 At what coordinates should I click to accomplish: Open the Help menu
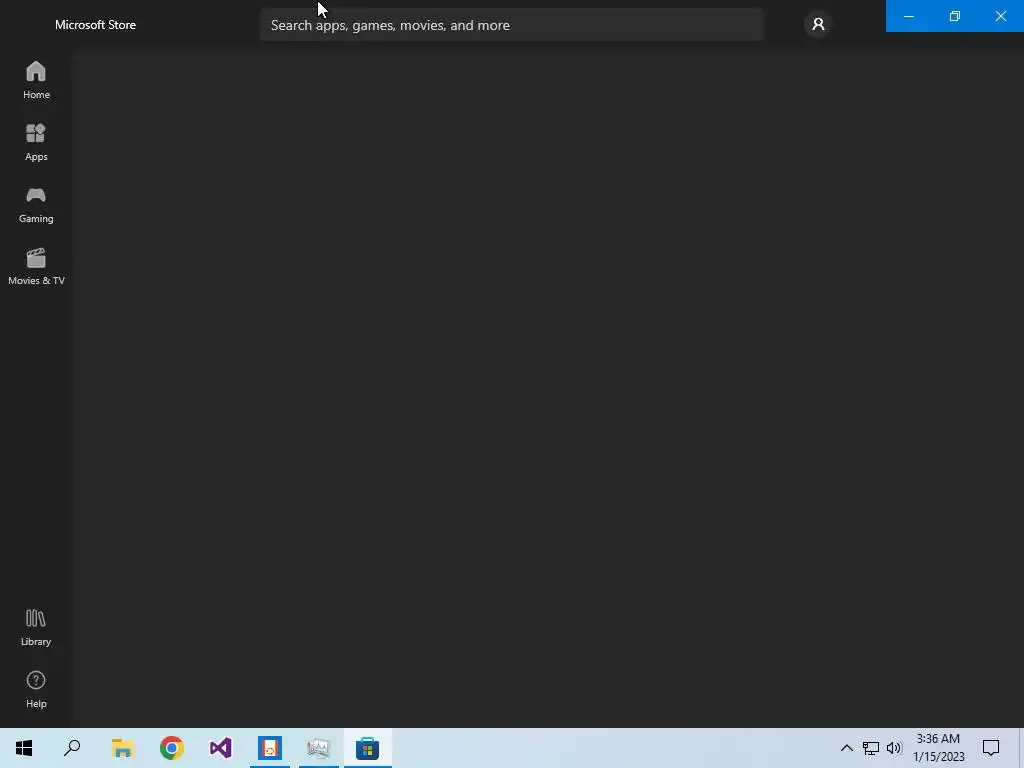[36, 690]
